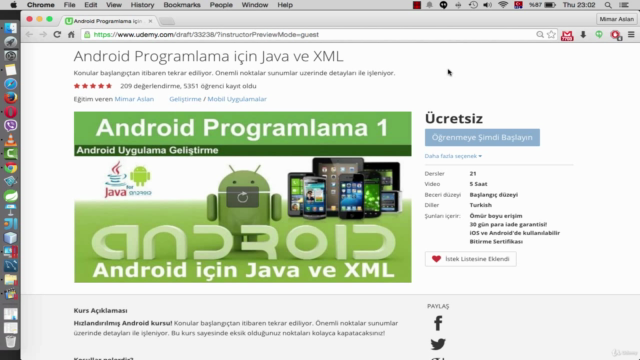Open the Chrome hamburger menu
Viewport: 640px width, 360px height.
631,35
